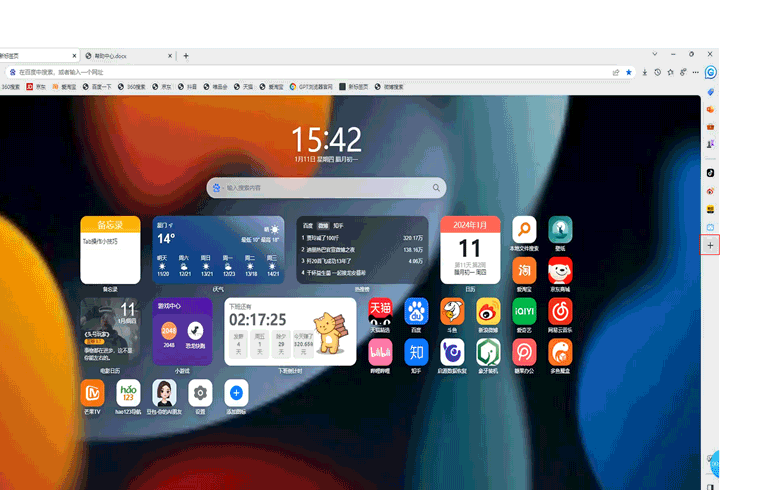Open the Doubao AI friend avatar icon
This screenshot has height=490, width=768.
coord(164,393)
